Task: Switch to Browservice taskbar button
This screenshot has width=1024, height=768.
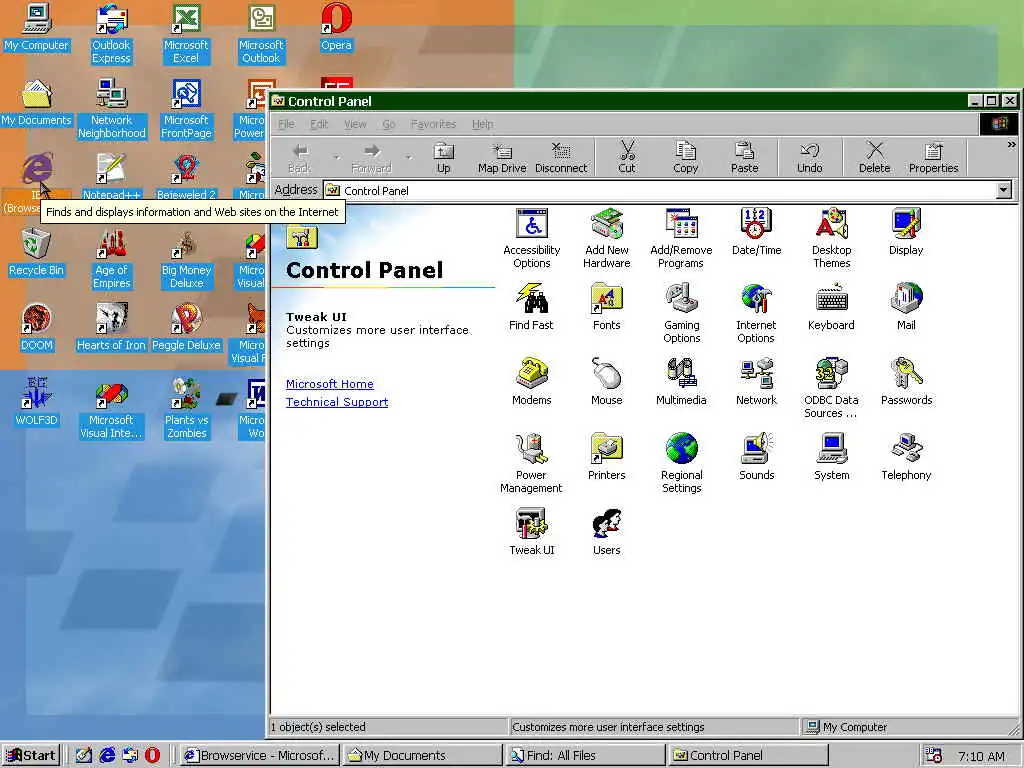Action: coord(260,756)
